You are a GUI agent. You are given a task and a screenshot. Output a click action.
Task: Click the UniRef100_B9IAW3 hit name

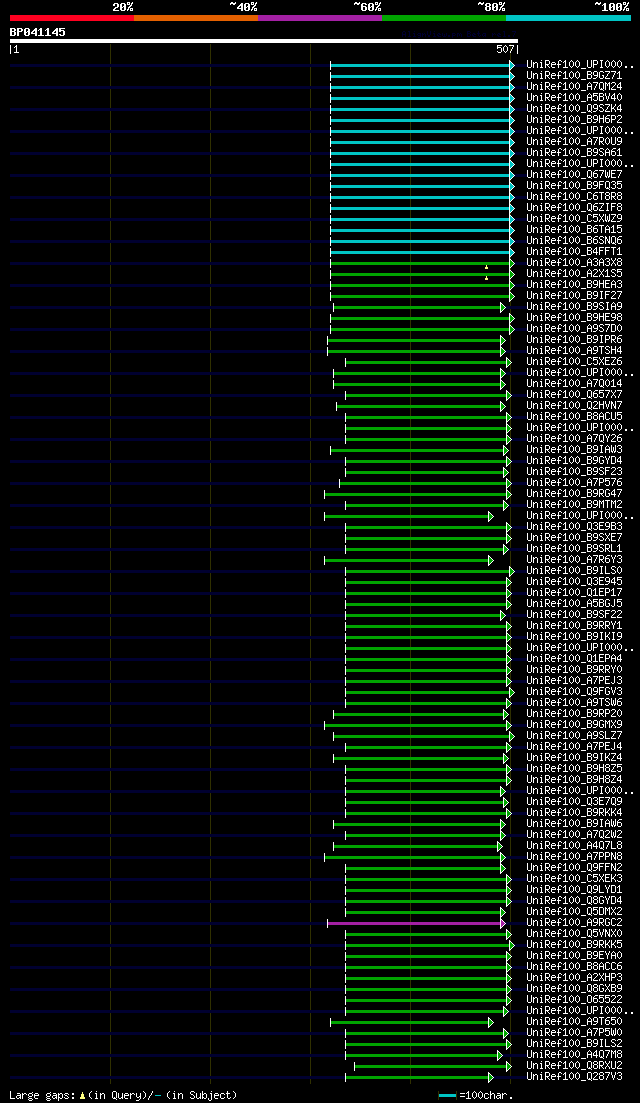(574, 450)
